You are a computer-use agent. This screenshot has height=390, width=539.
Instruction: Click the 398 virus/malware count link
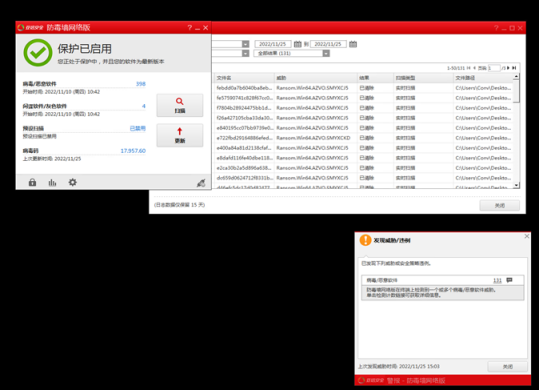click(x=141, y=84)
